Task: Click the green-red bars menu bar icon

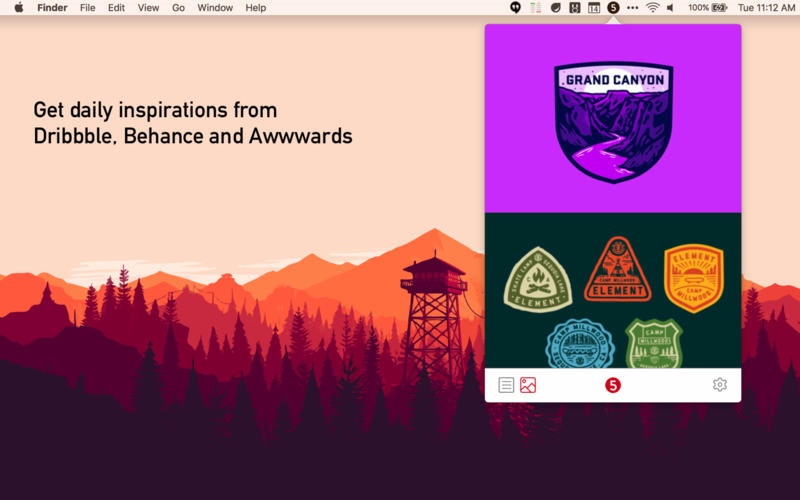Action: 535,8
